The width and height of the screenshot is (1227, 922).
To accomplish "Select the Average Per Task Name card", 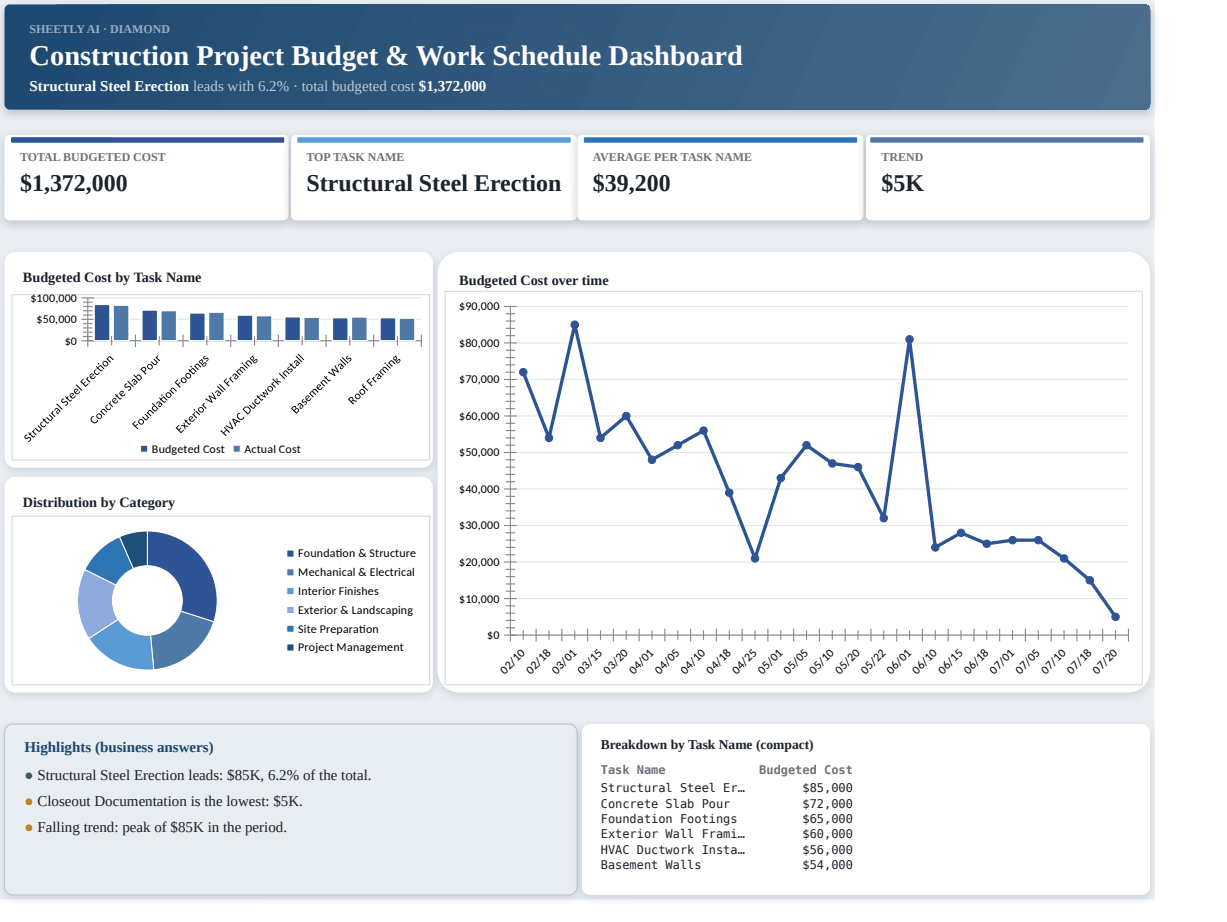I will [720, 178].
